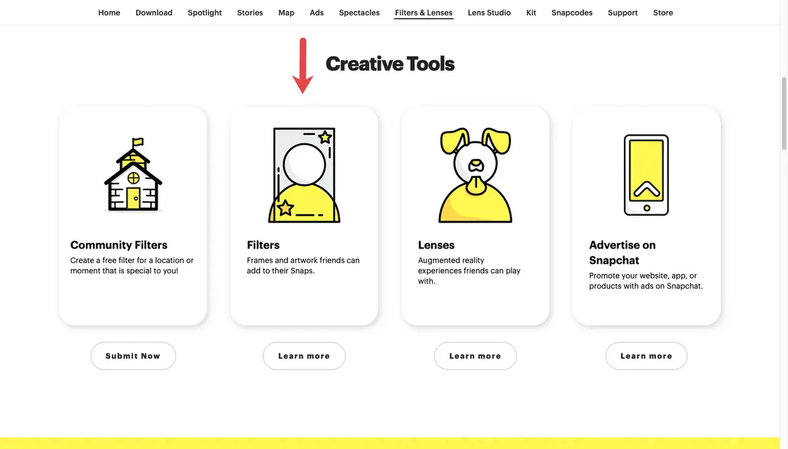Click the Creative Tools page heading
Viewport: 788px width, 449px height.
point(390,64)
